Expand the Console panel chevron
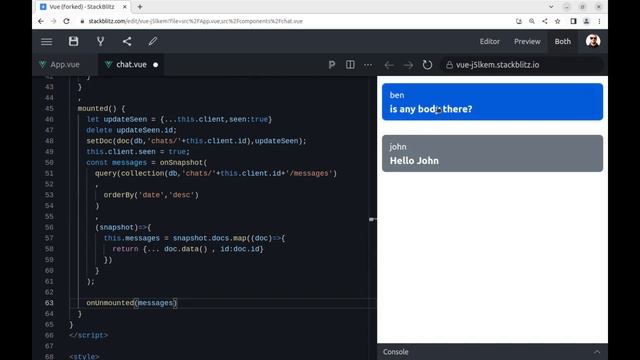 point(597,352)
